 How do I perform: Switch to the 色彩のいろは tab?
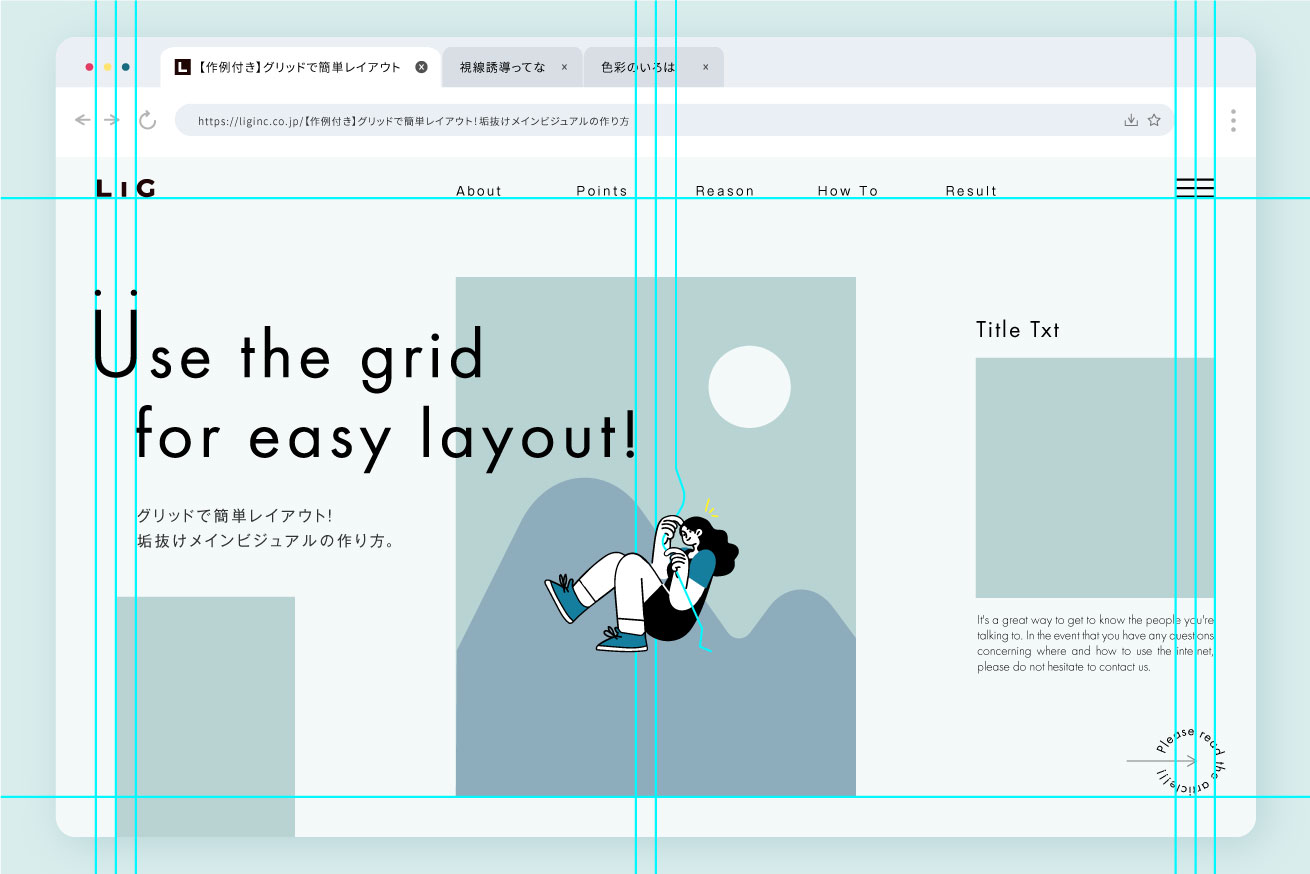638,67
